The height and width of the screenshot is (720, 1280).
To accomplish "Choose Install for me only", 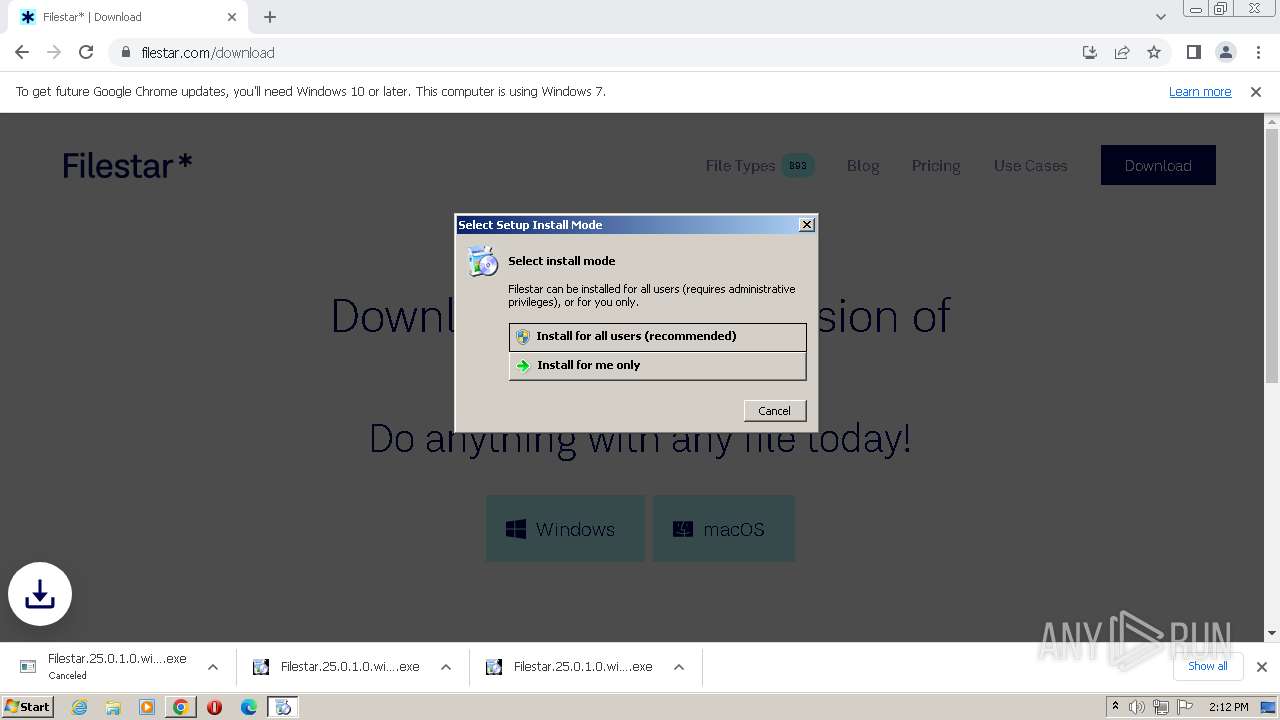I will [x=657, y=366].
